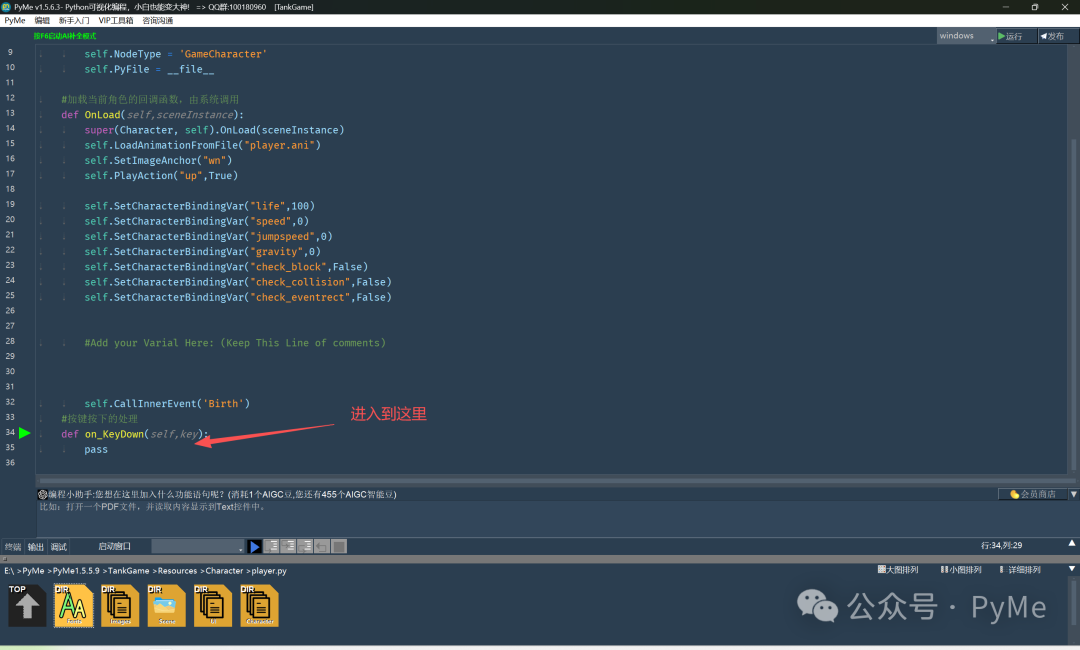This screenshot has width=1080, height=650.
Task: Open the 编辑 menu
Action: pos(42,21)
